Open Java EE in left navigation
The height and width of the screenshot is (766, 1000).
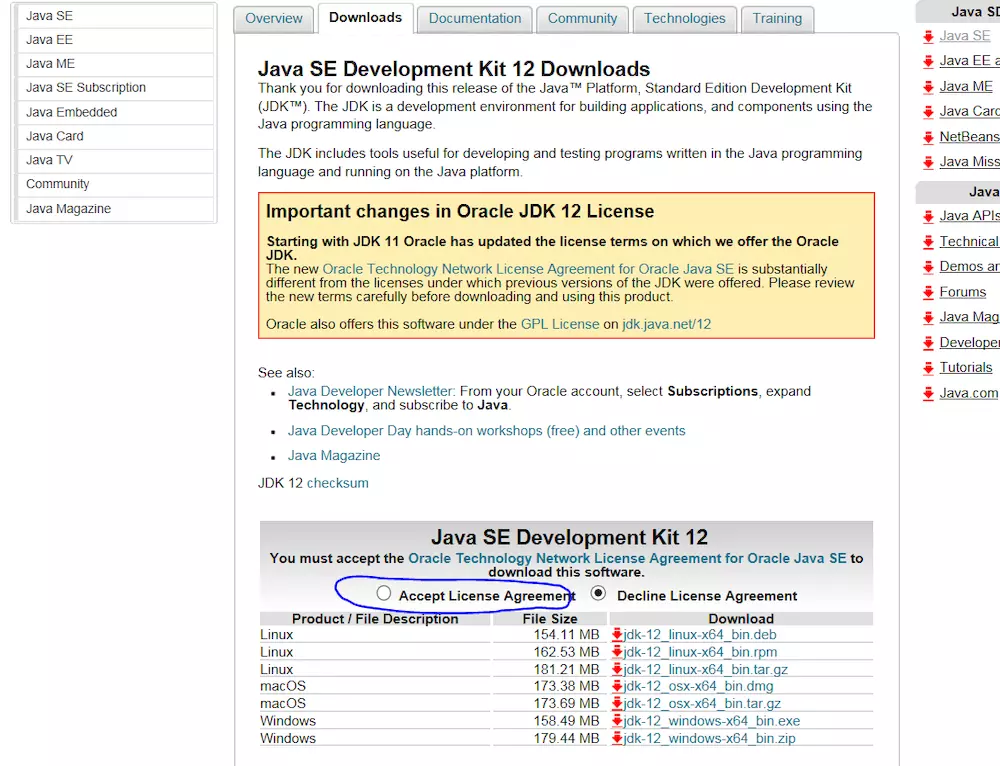click(115, 40)
